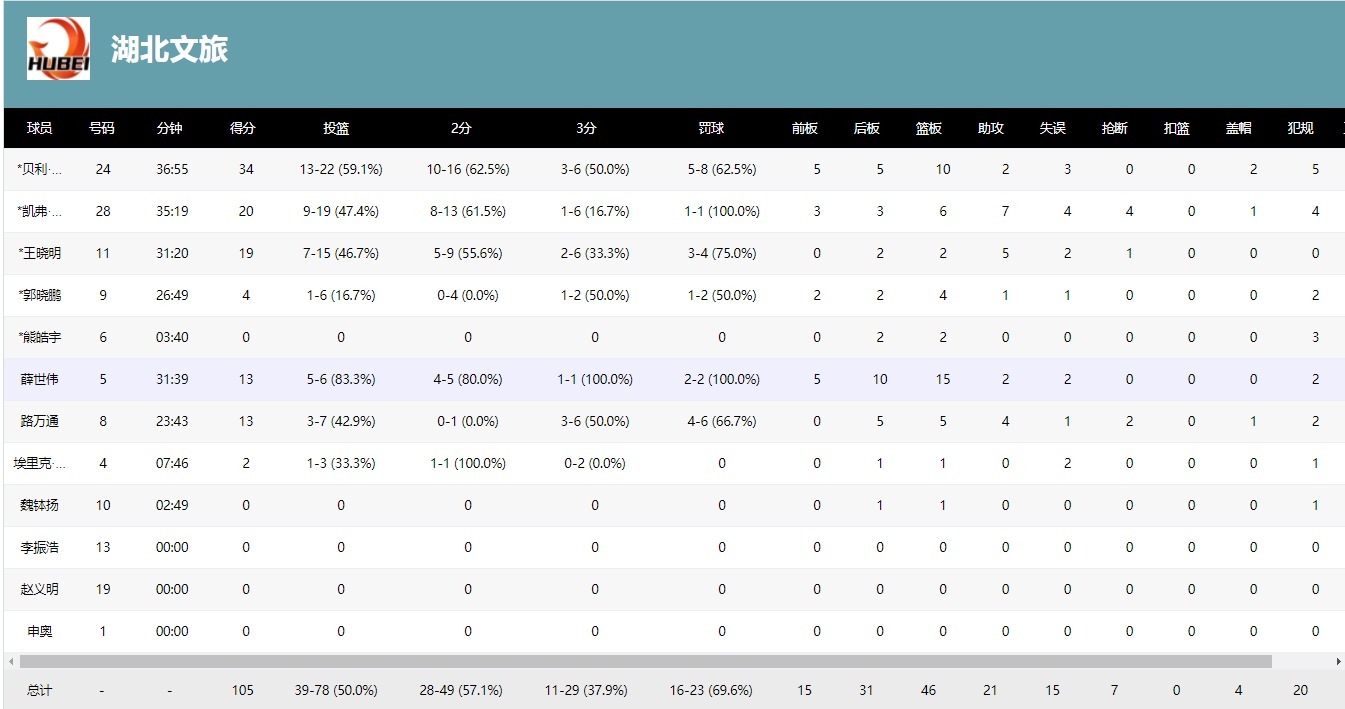Click the 总计 totals row label
The height and width of the screenshot is (709, 1345).
40,690
